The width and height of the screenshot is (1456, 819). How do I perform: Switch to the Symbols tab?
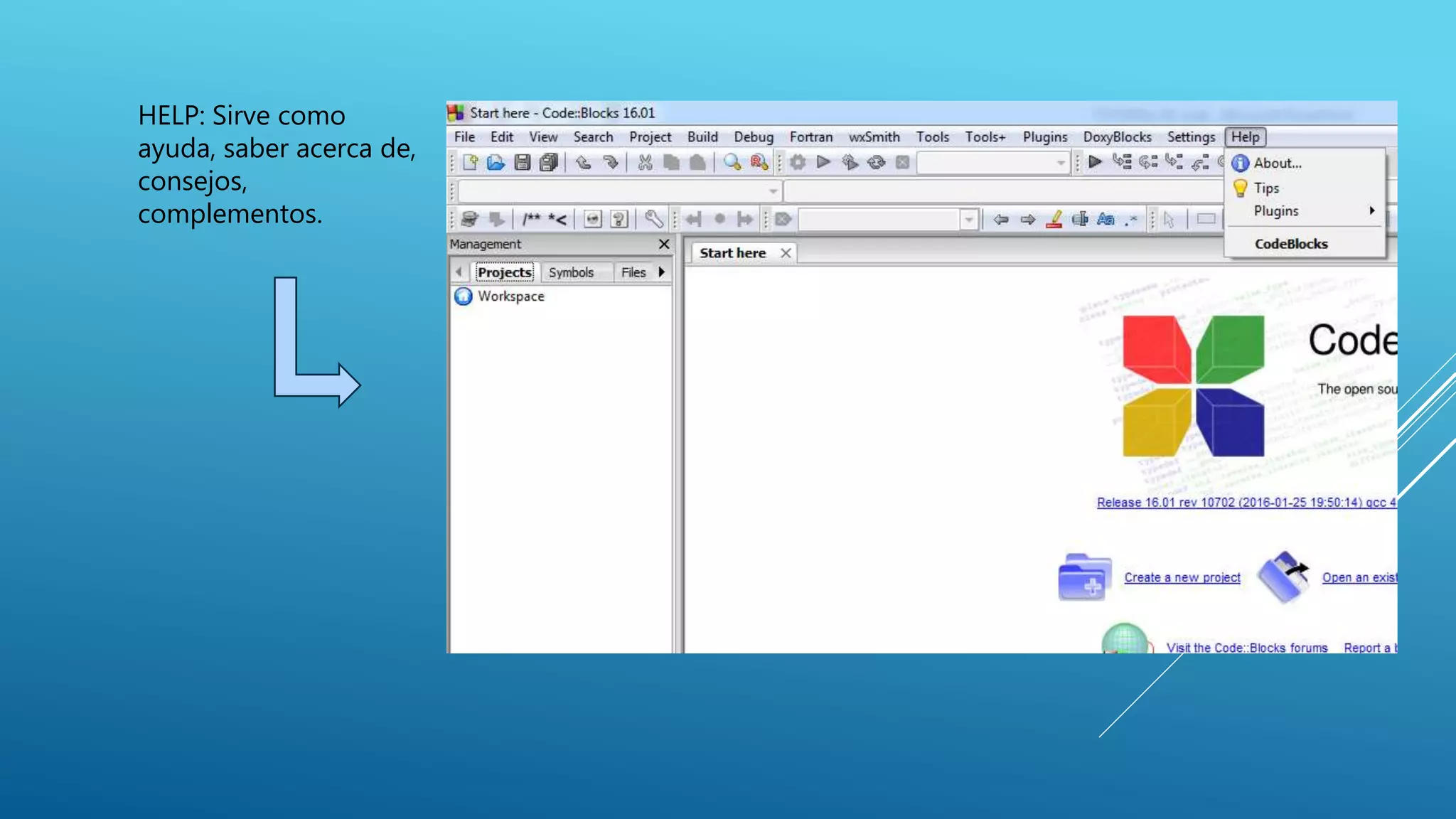tap(571, 272)
